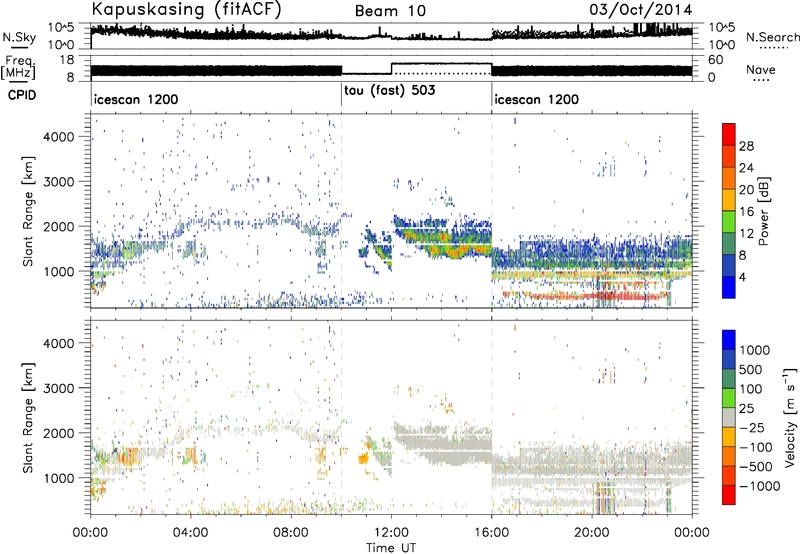800x554 pixels.
Task: Click the "08:00" time tick label
Action: [291, 533]
